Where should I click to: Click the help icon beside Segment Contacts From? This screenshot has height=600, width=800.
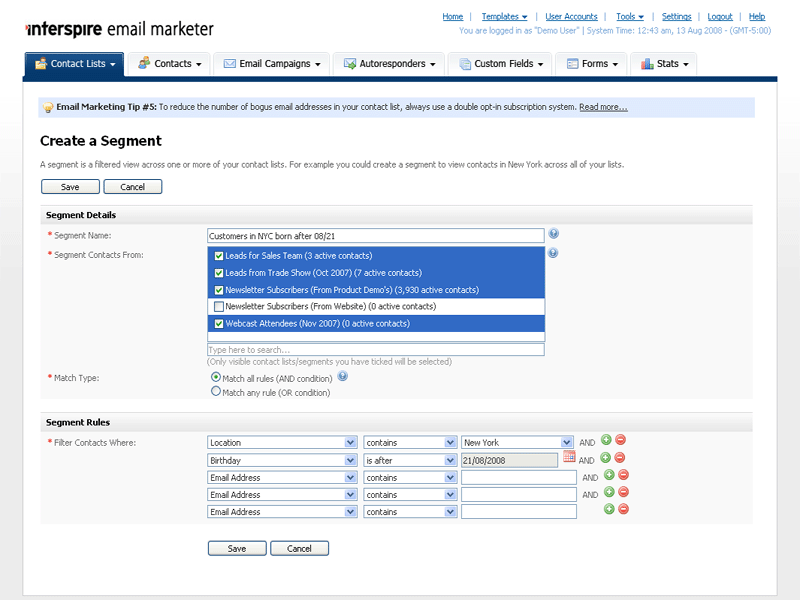click(x=553, y=253)
